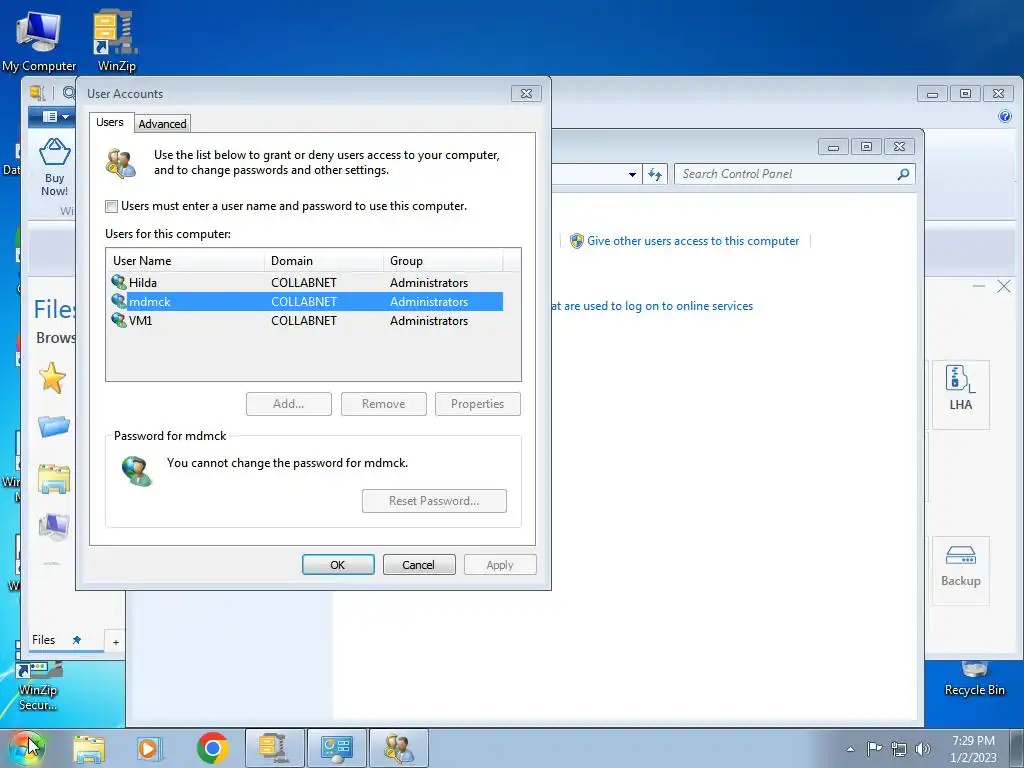
Task: Click the Show desktop strip beside the clock
Action: click(x=1017, y=748)
